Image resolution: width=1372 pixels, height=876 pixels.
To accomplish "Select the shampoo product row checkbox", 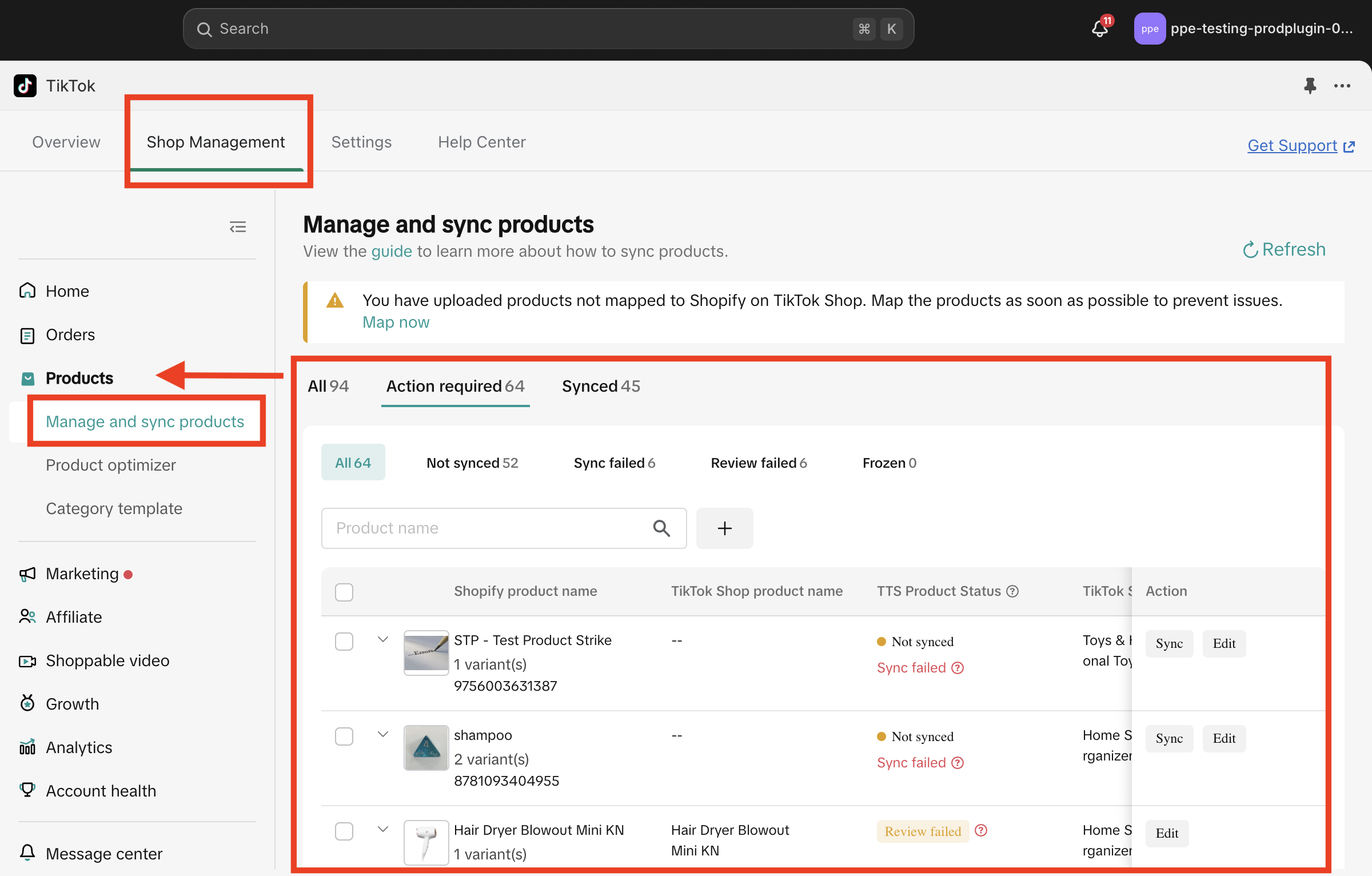I will (x=344, y=736).
